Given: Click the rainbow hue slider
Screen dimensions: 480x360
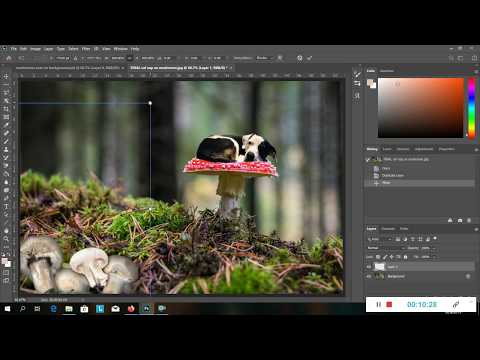Looking at the screenshot, I should point(472,108).
